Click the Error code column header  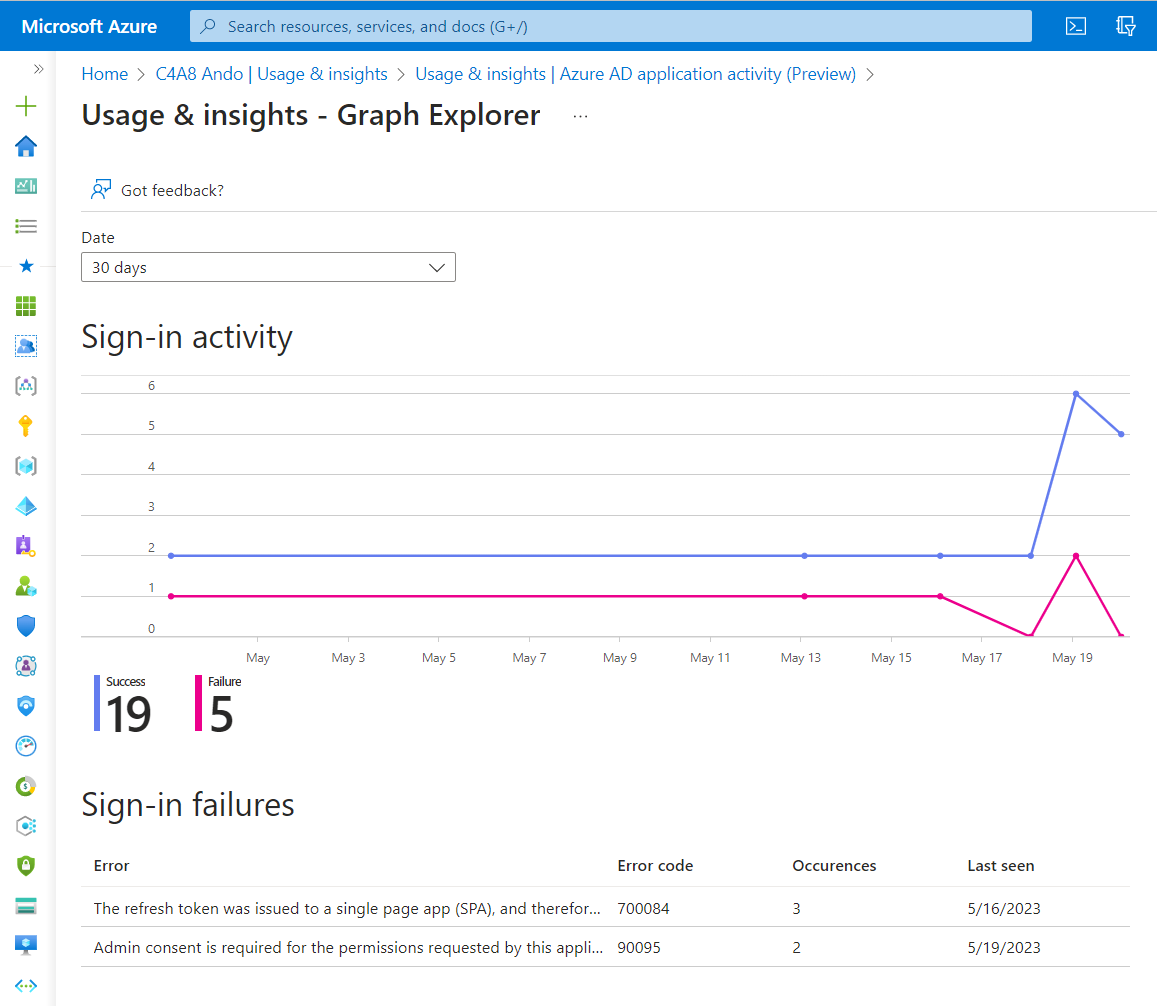point(655,866)
